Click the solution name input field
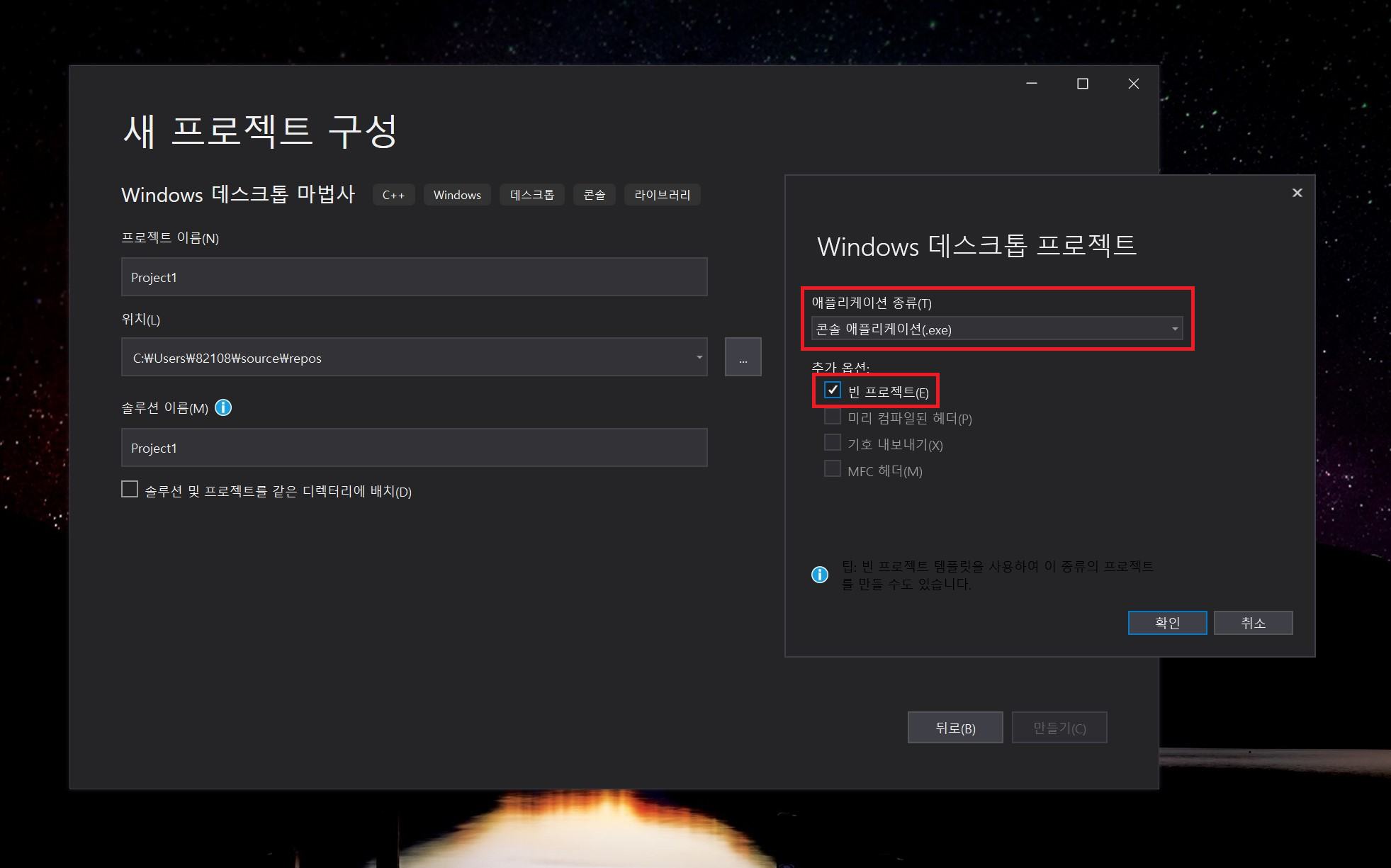 coord(414,448)
